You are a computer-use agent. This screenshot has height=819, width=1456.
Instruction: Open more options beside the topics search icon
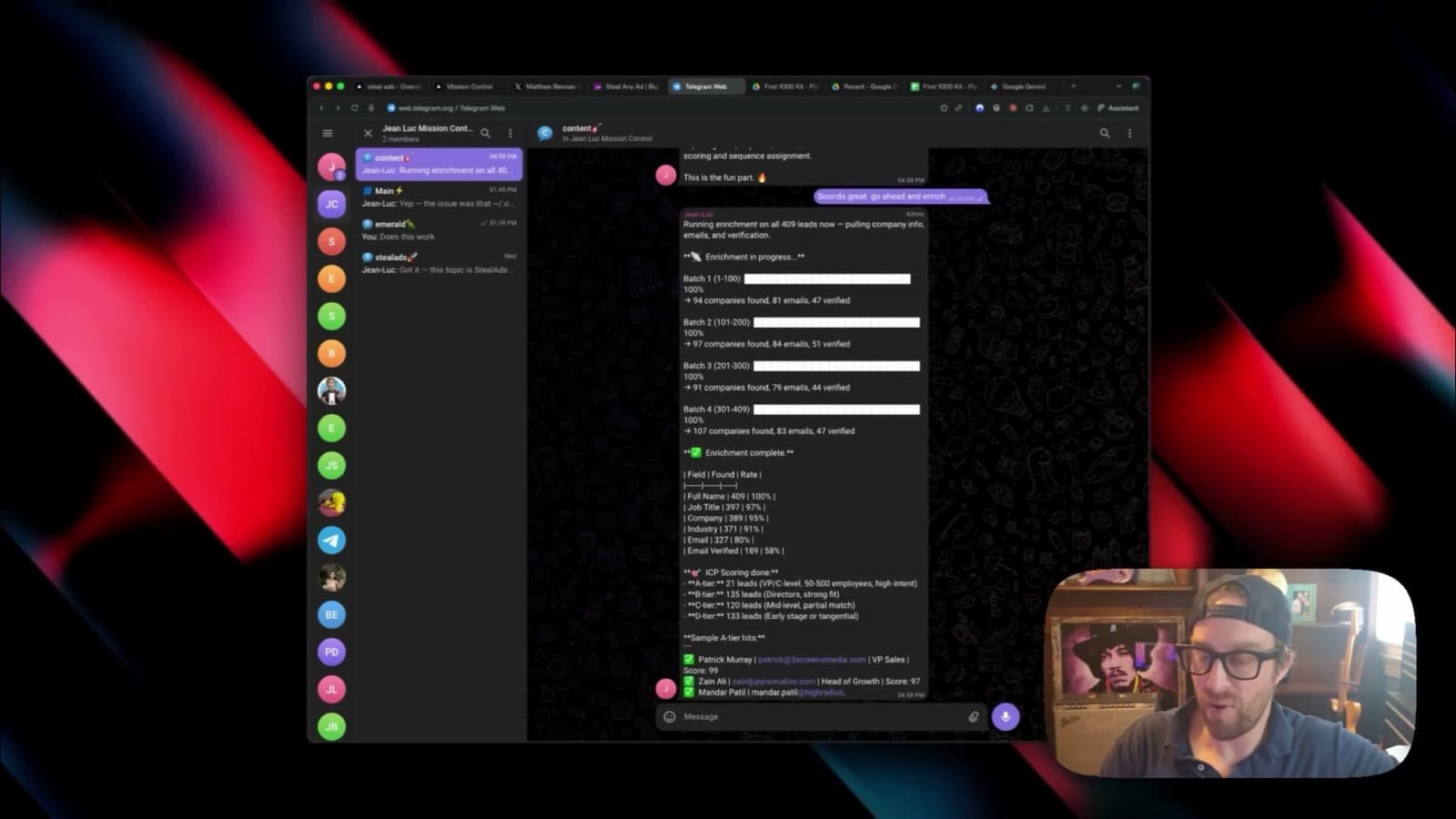(x=511, y=133)
